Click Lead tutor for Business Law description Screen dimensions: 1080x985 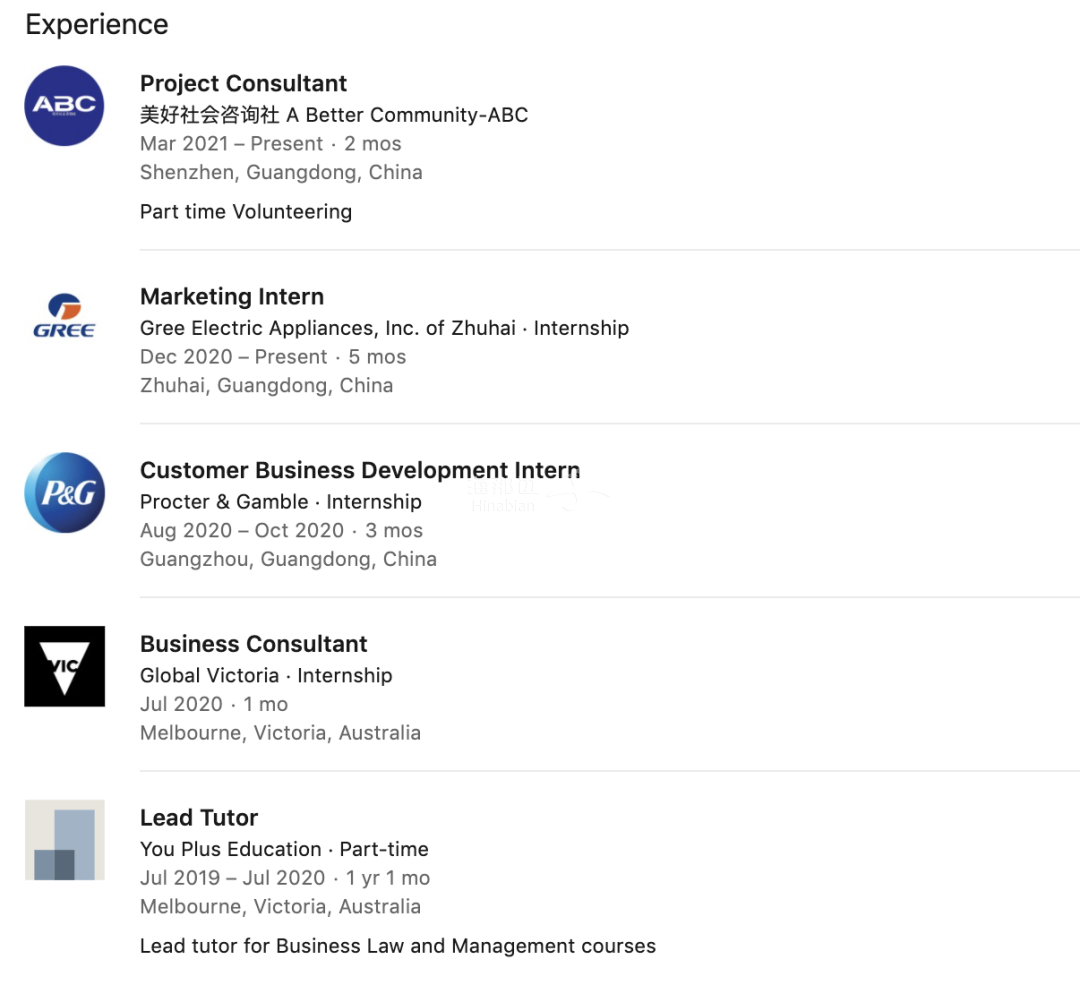coord(397,946)
